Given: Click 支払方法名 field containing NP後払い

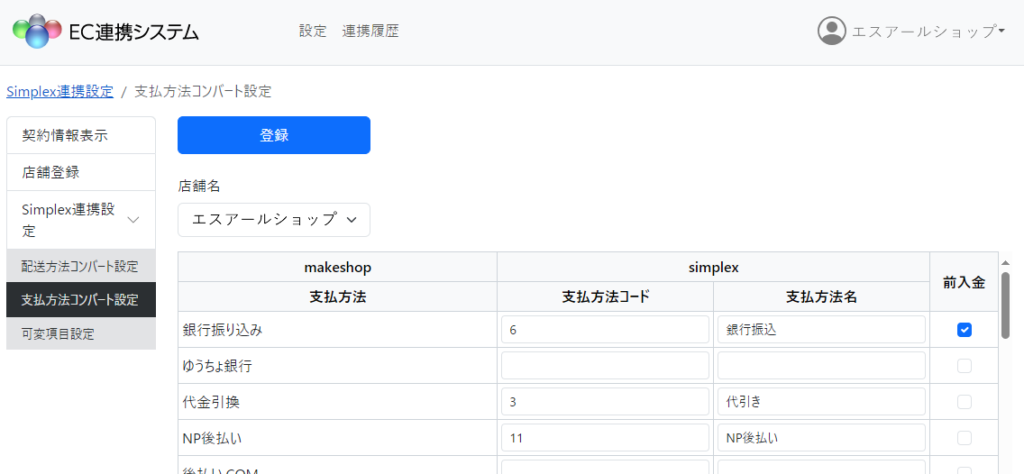Looking at the screenshot, I should [820, 438].
